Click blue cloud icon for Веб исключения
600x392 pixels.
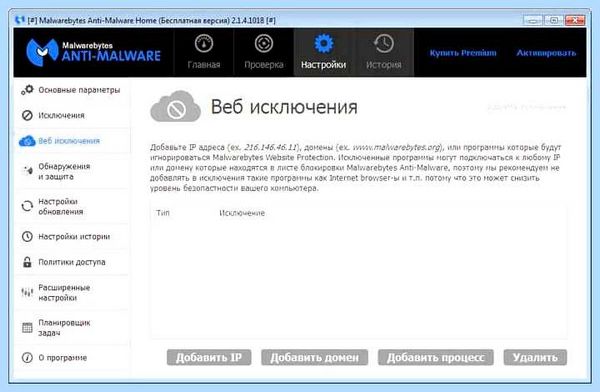[27, 141]
